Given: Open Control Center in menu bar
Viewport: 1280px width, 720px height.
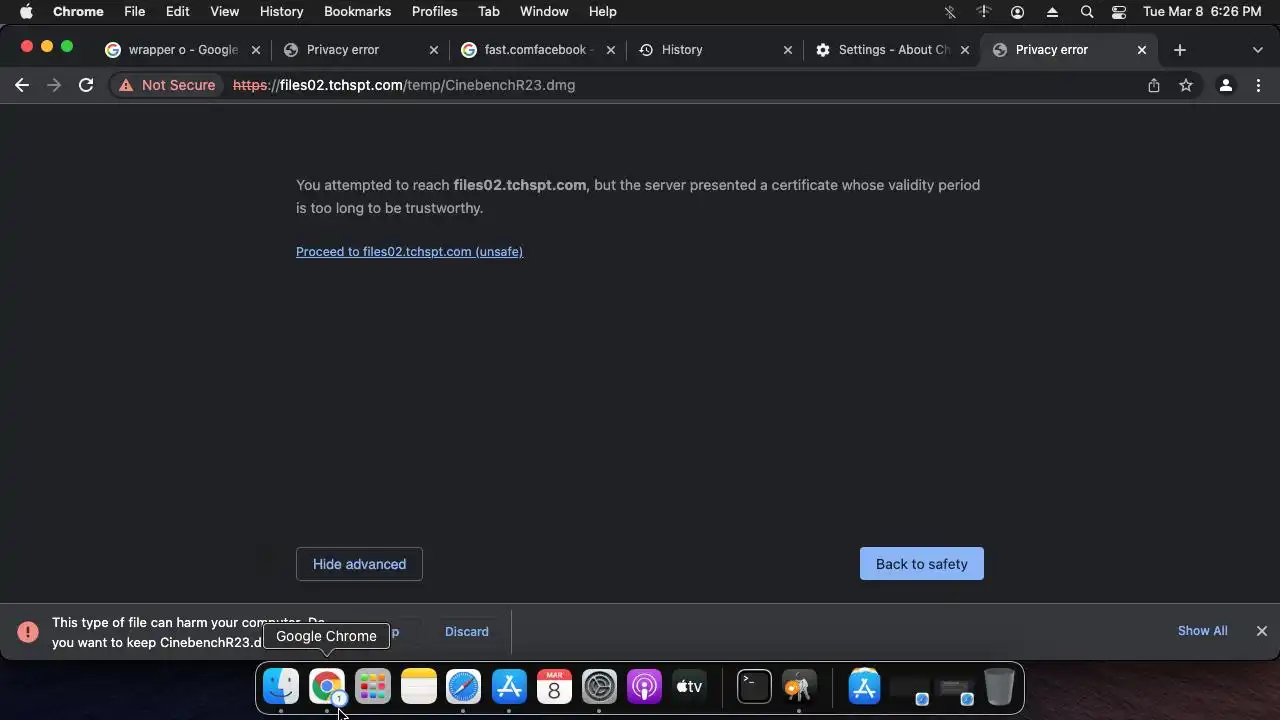Looking at the screenshot, I should pyautogui.click(x=1119, y=12).
